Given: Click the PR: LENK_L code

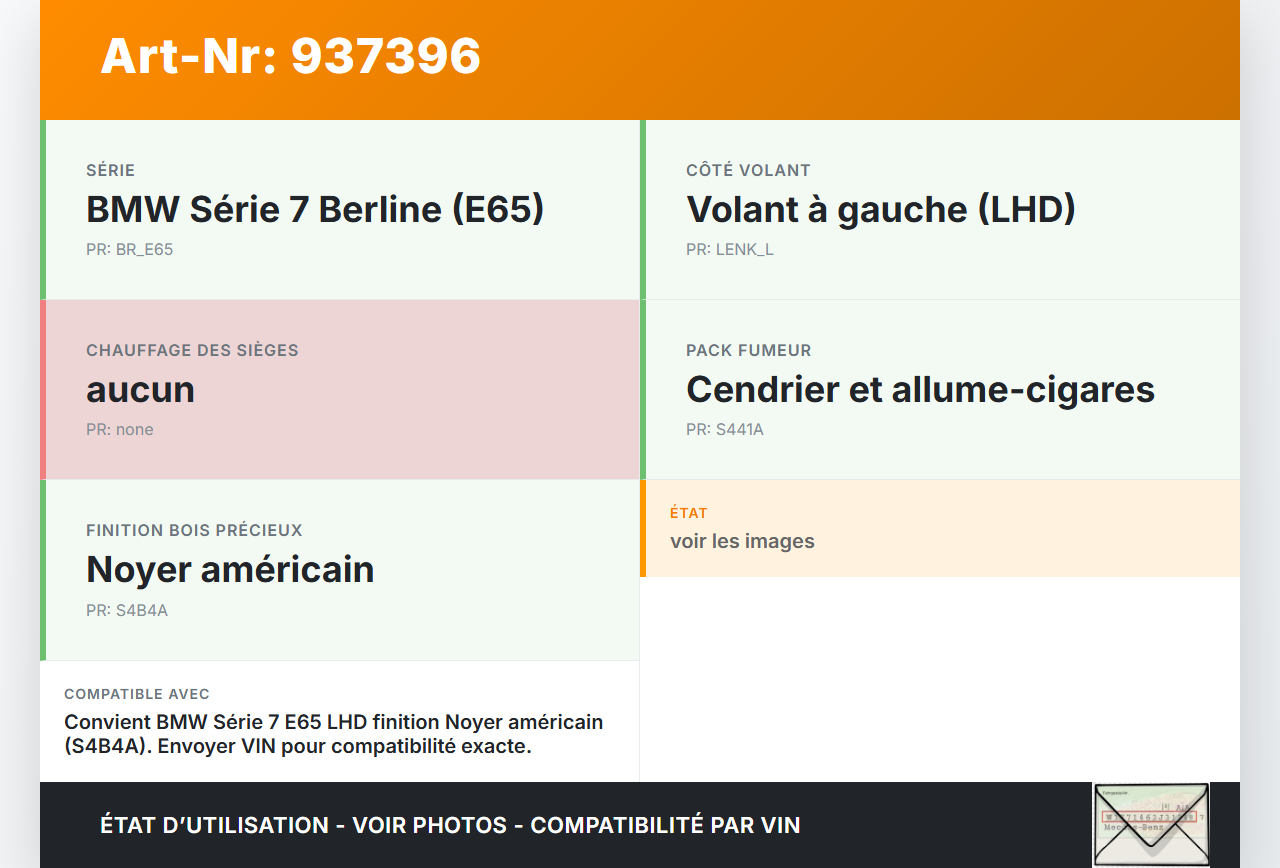Looking at the screenshot, I should coord(730,250).
